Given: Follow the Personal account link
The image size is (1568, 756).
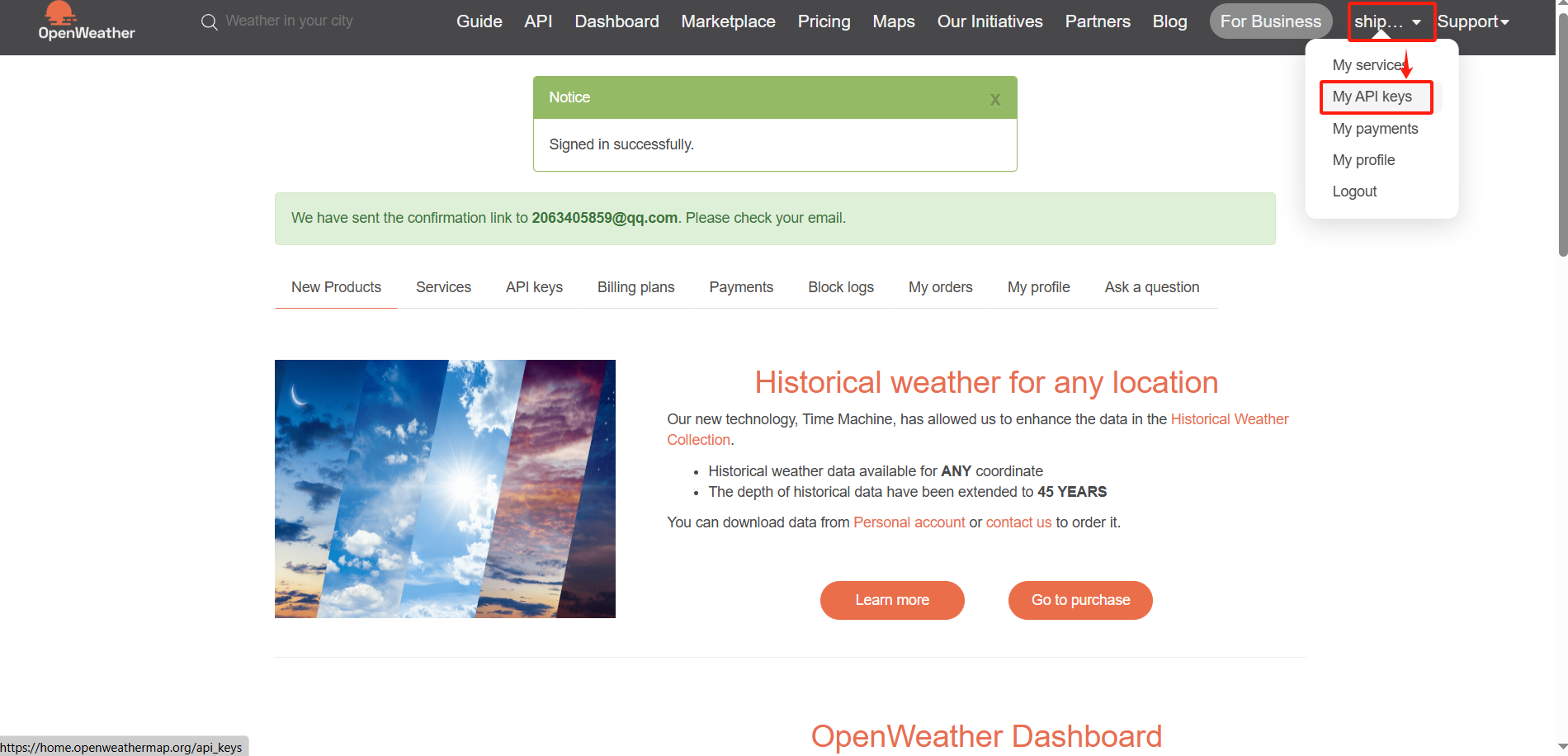Looking at the screenshot, I should [909, 522].
